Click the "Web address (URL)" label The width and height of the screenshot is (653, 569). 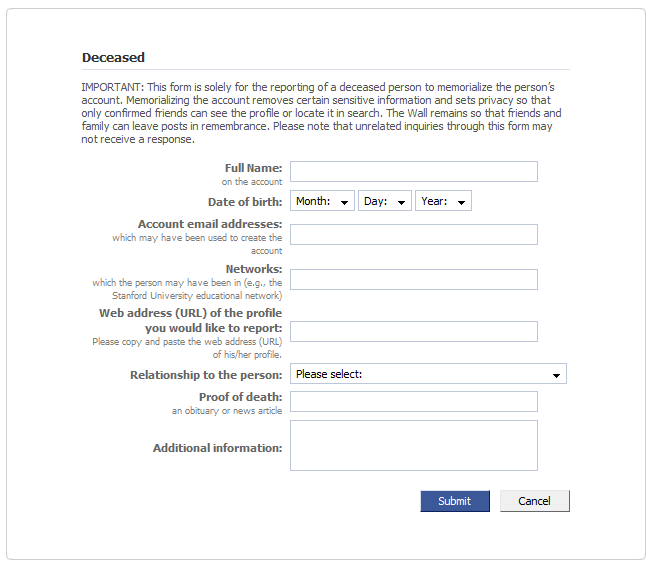tap(190, 313)
